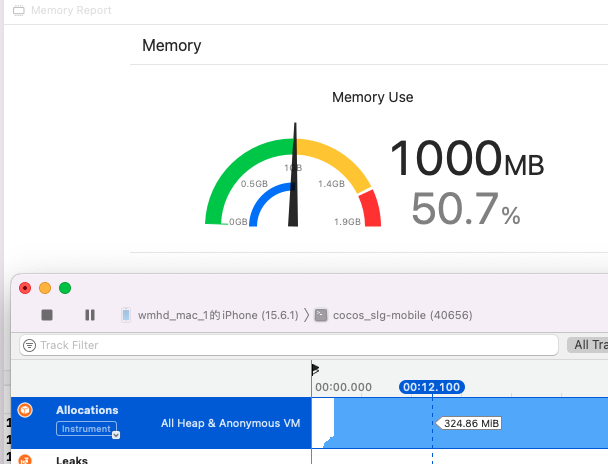Click the 00:12.100 playhead time label
608x464 pixels.
[431, 387]
